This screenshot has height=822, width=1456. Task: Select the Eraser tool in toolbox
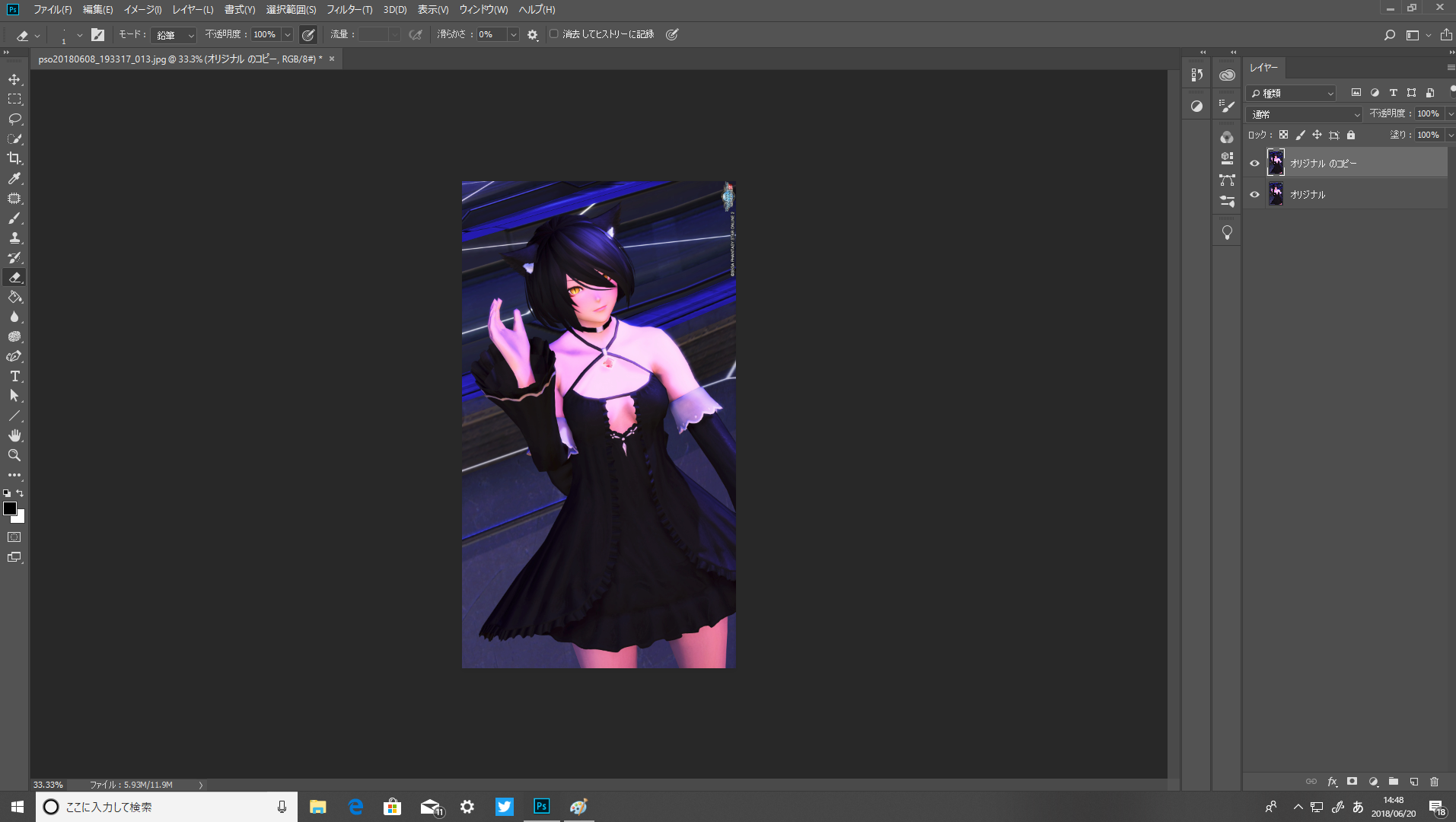[x=14, y=277]
